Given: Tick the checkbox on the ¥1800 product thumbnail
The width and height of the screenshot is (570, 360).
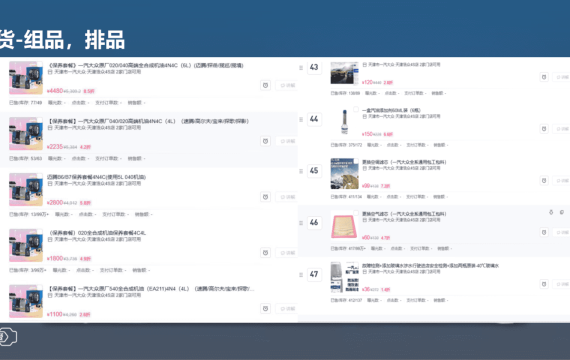Looking at the screenshot, I should (x=40, y=232).
